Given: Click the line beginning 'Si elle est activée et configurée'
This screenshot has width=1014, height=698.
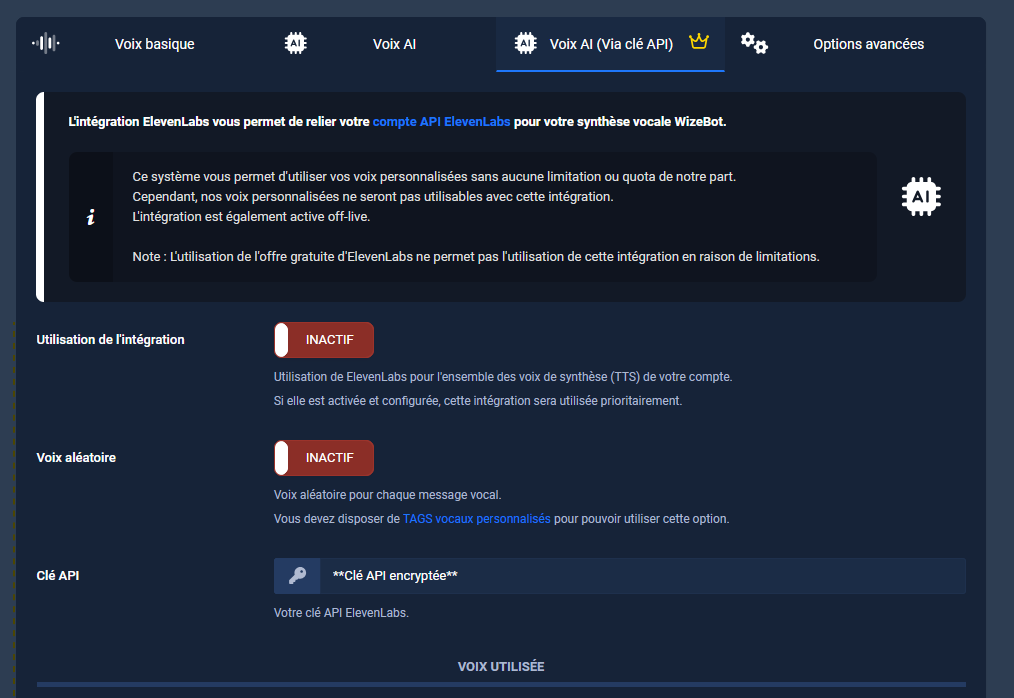Looking at the screenshot, I should [x=478, y=401].
